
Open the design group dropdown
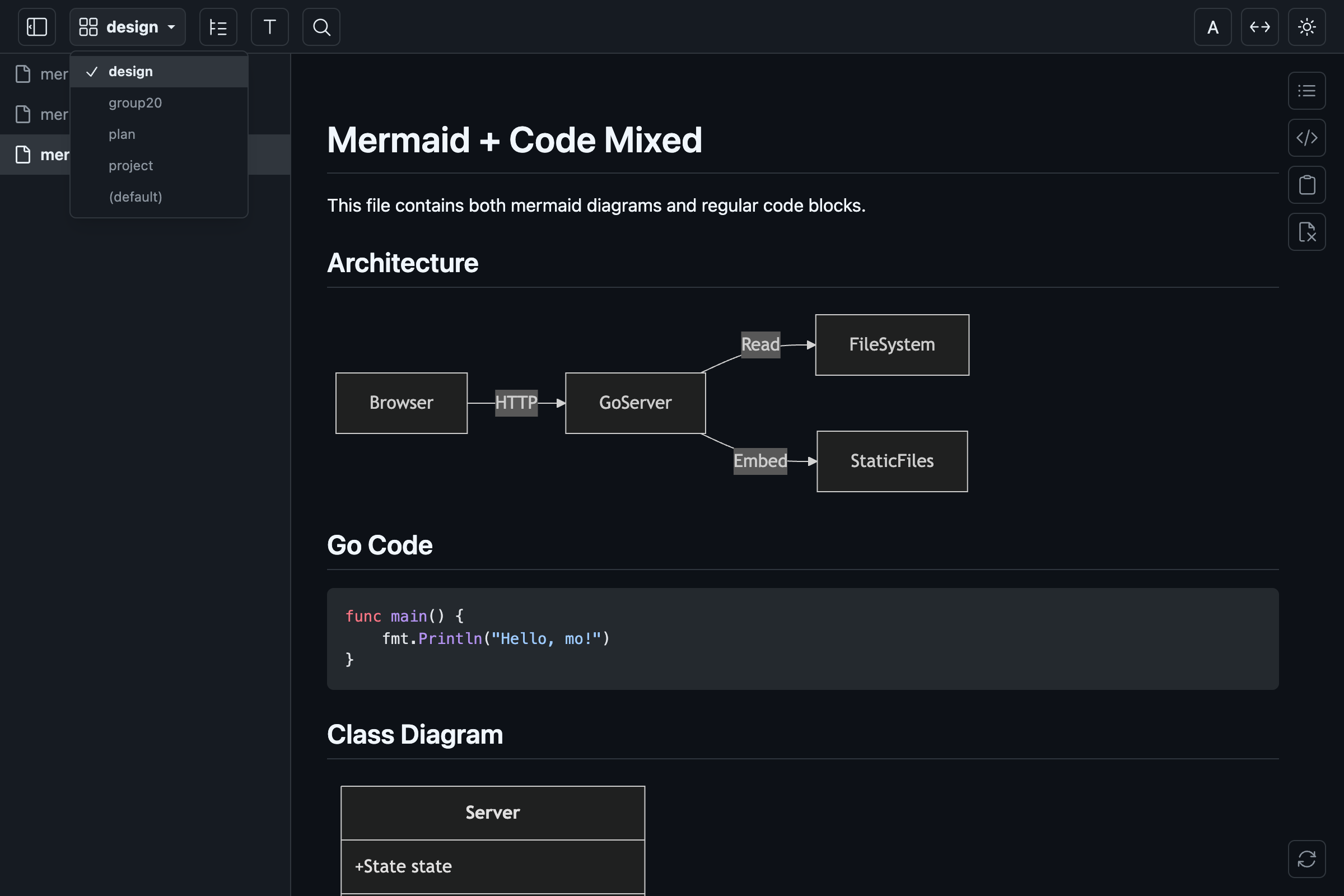click(128, 27)
